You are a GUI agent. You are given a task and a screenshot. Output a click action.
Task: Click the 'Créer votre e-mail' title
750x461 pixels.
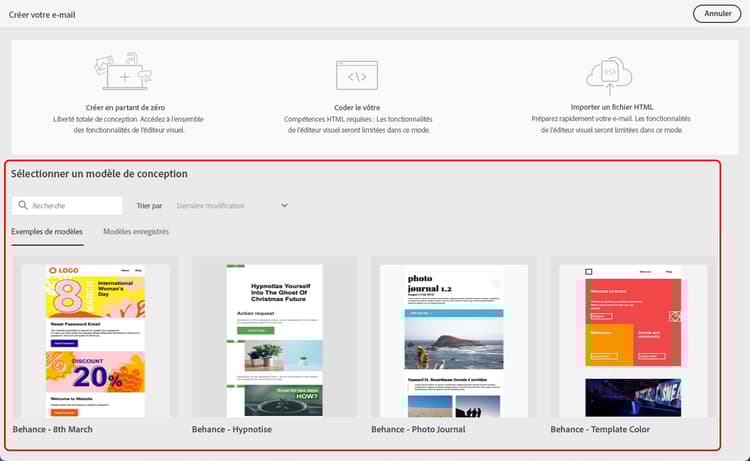[42, 15]
